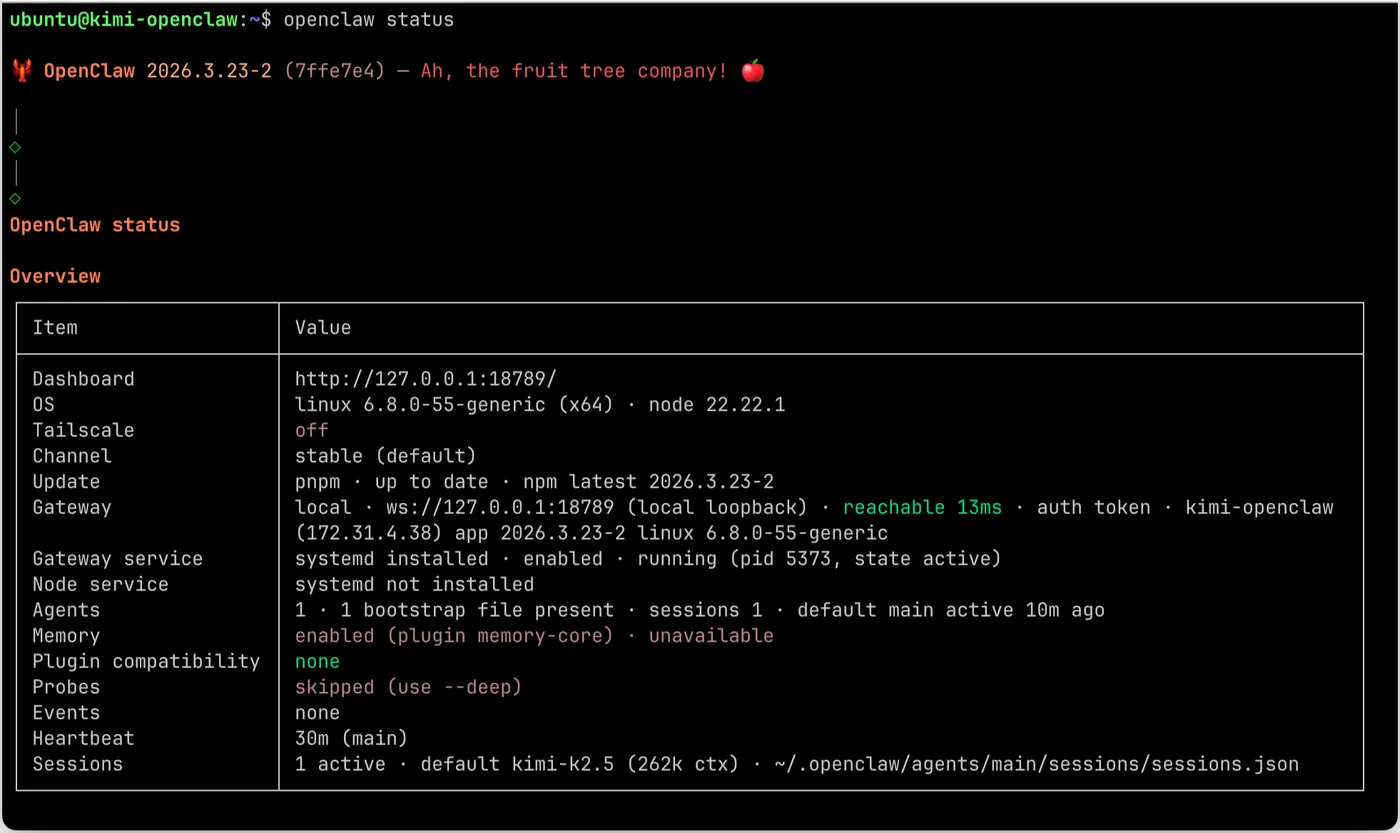
Task: Click the green 'none' Plugin compatibility value
Action: (317, 661)
